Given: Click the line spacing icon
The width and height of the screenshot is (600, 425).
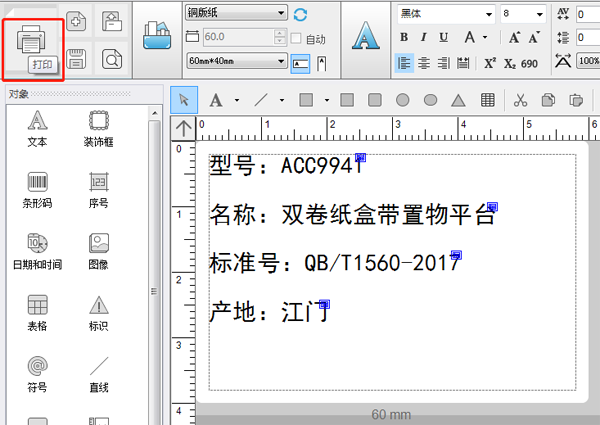Looking at the screenshot, I should point(563,37).
